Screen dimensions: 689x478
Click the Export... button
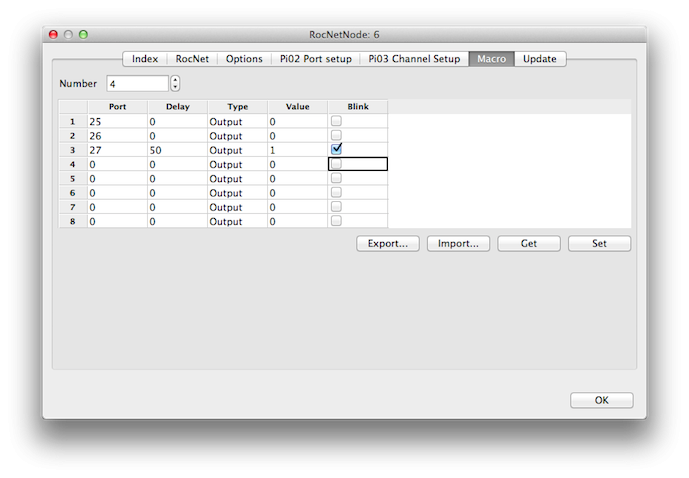[x=387, y=243]
